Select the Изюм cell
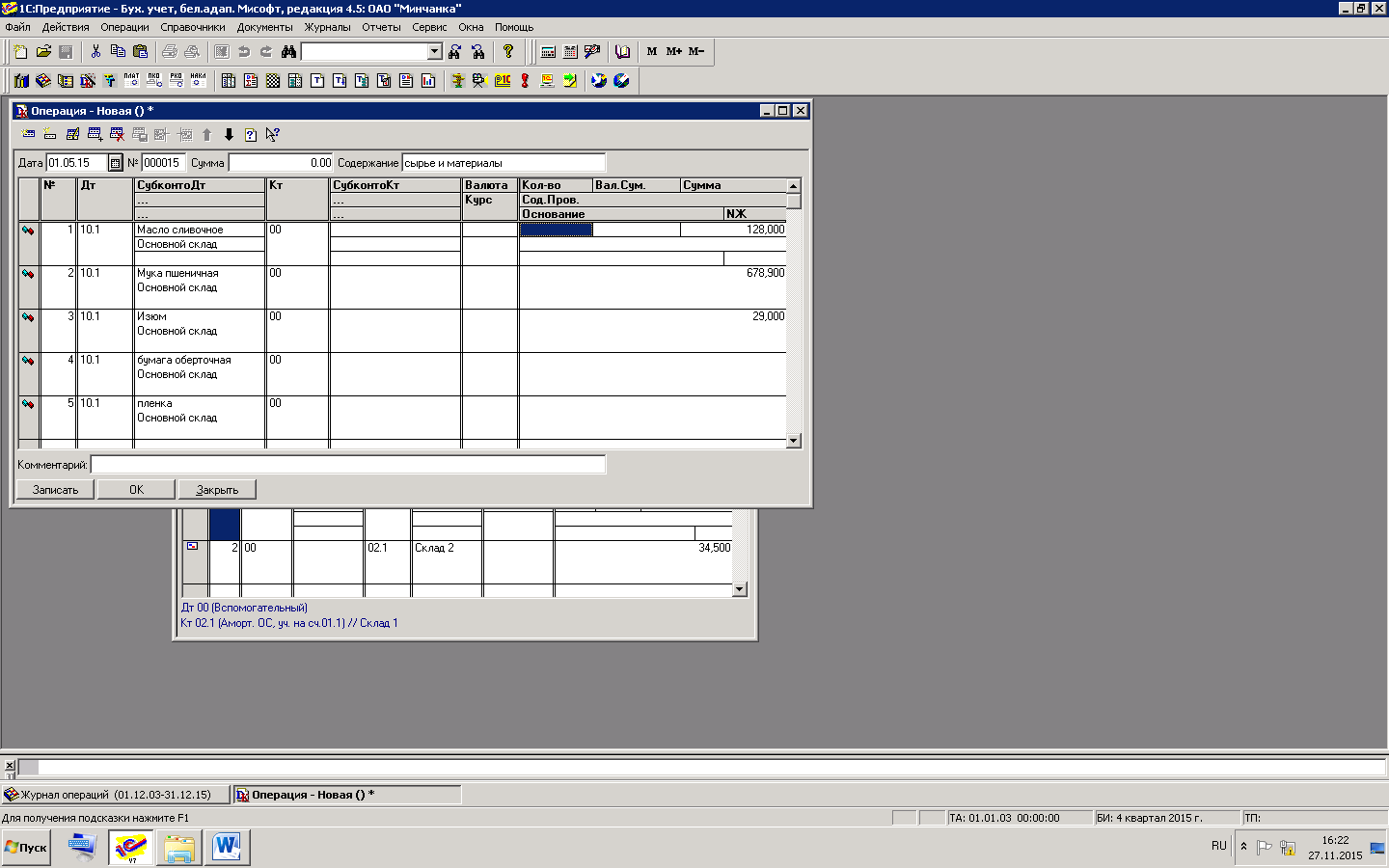 coord(200,316)
